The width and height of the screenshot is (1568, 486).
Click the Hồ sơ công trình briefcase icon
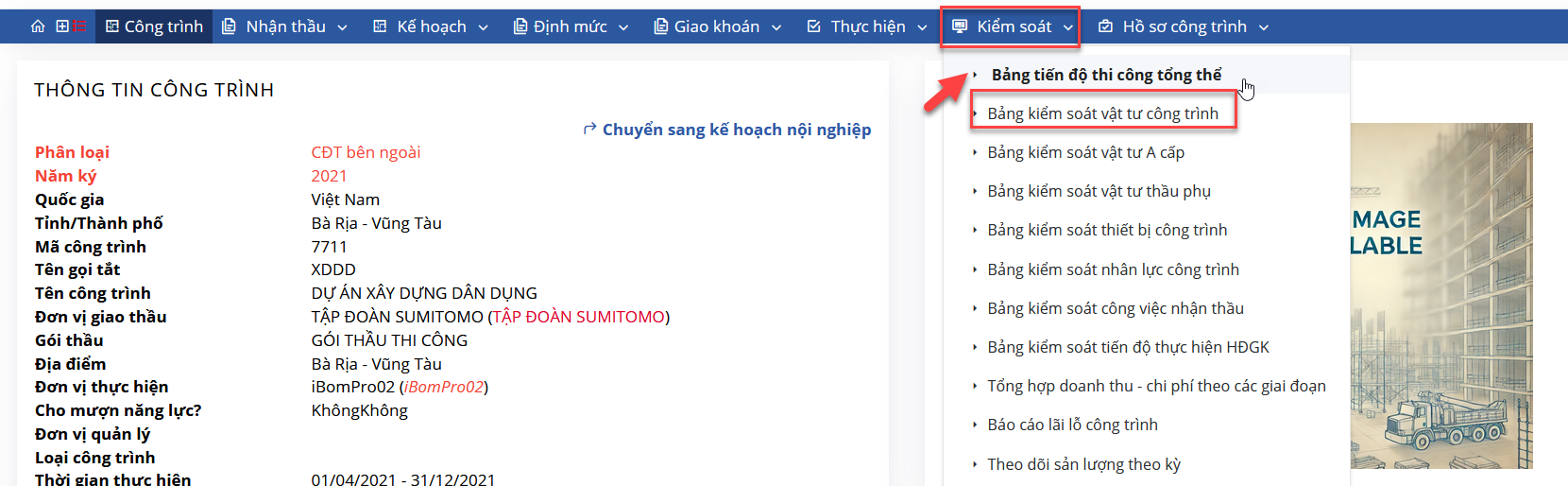(1105, 26)
